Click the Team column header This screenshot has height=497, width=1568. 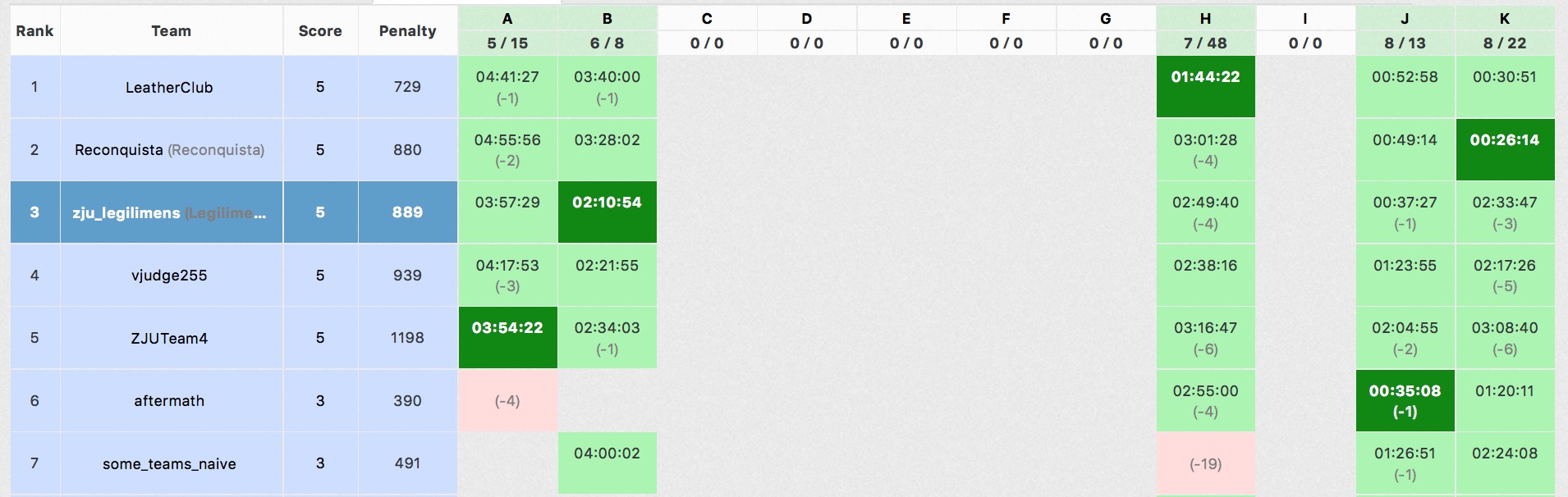(171, 31)
